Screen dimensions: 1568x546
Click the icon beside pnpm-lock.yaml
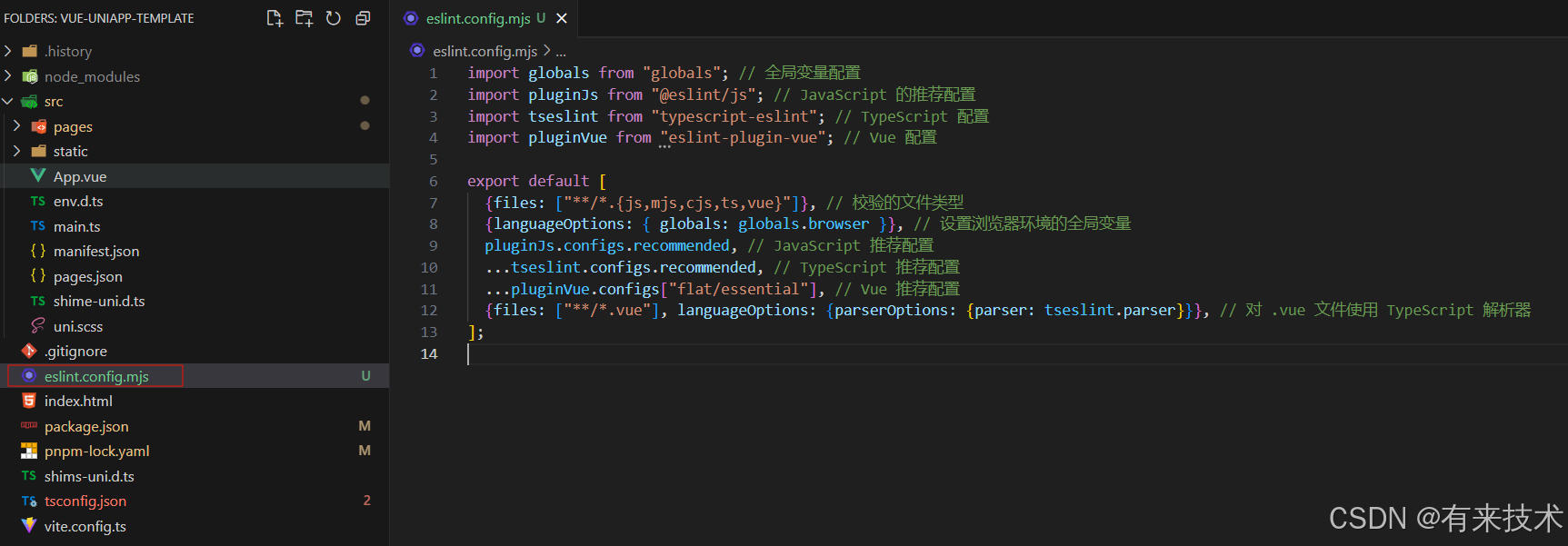click(x=29, y=451)
